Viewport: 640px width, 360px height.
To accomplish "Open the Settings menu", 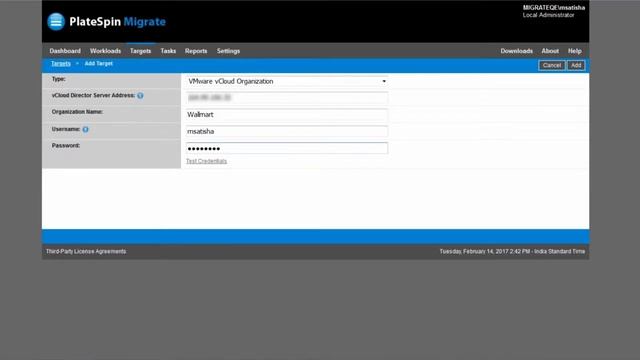I will click(x=228, y=51).
